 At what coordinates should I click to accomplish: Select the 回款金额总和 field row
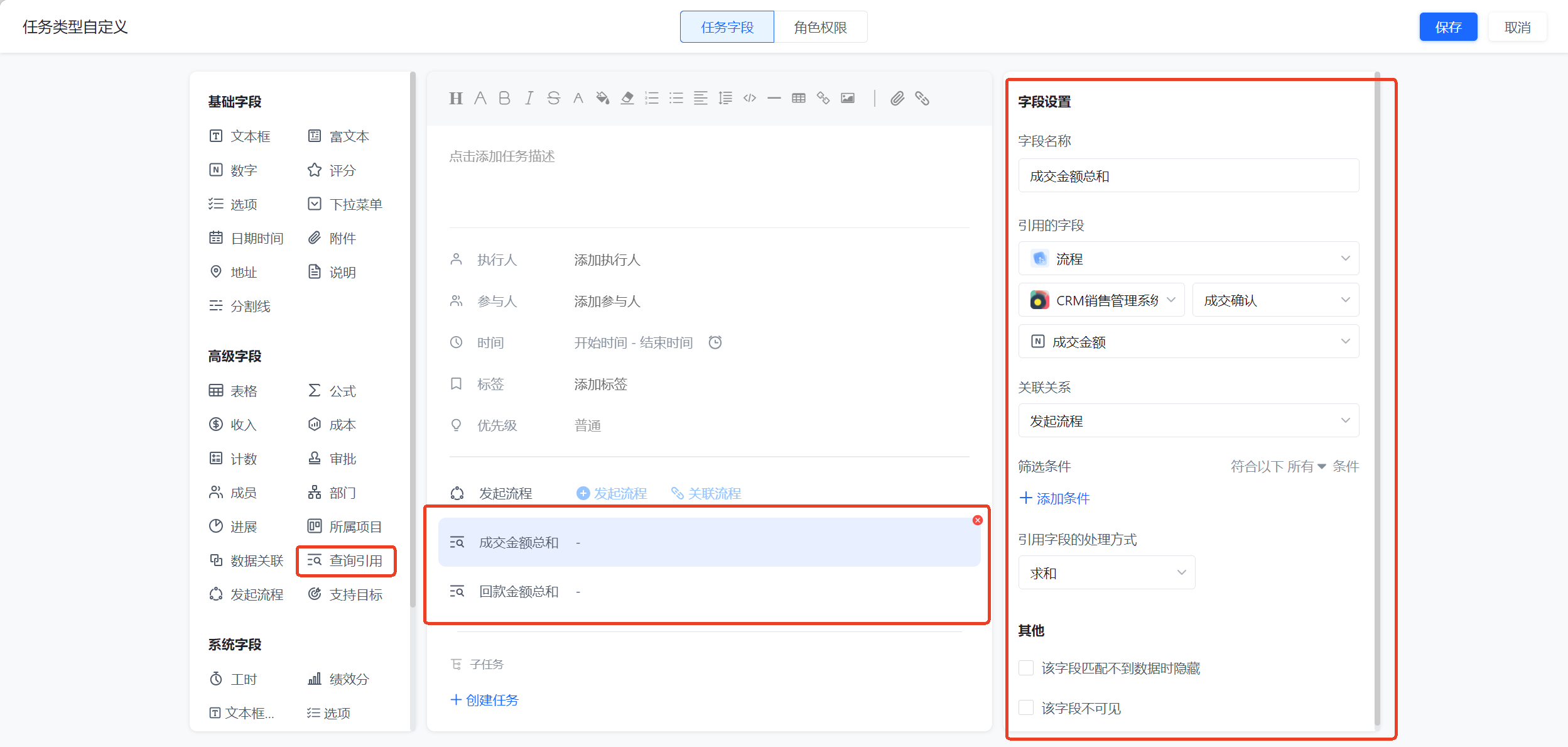[709, 591]
